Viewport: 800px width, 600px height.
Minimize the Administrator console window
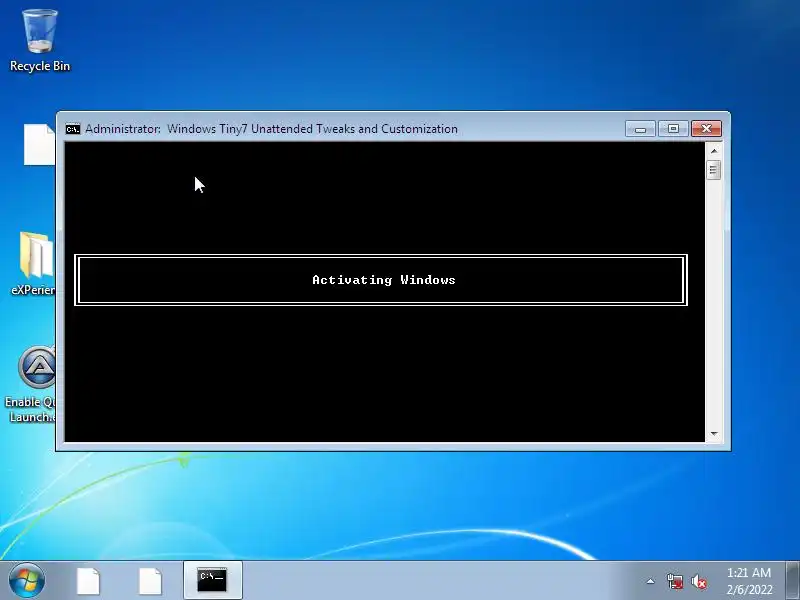[641, 129]
